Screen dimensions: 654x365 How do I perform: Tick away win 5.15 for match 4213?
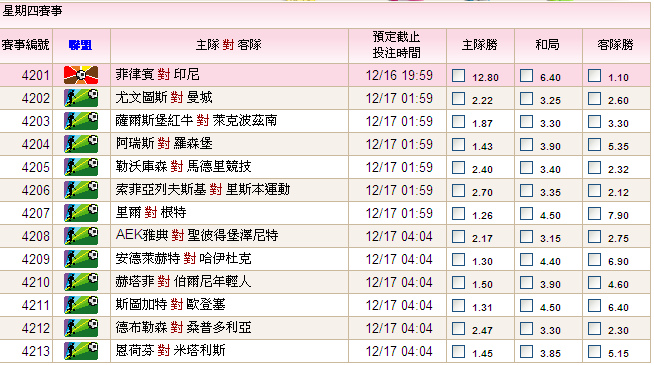(594, 351)
